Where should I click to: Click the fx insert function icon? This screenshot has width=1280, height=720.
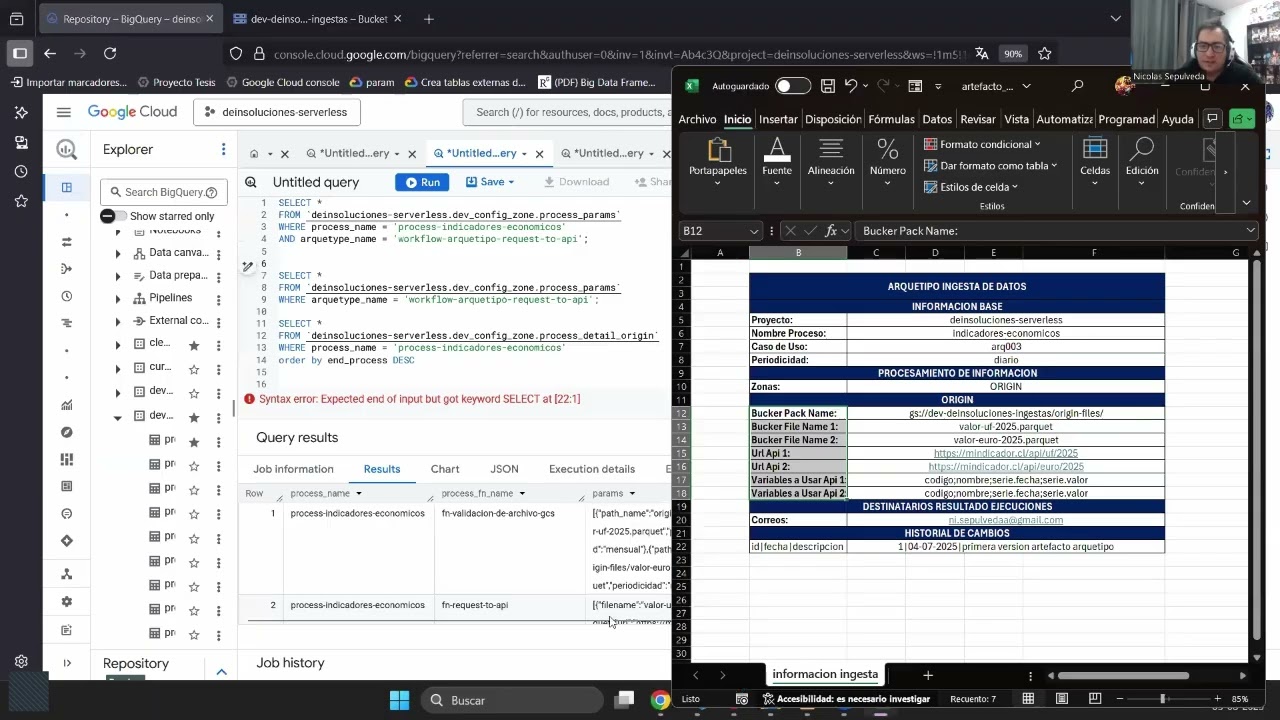831,231
